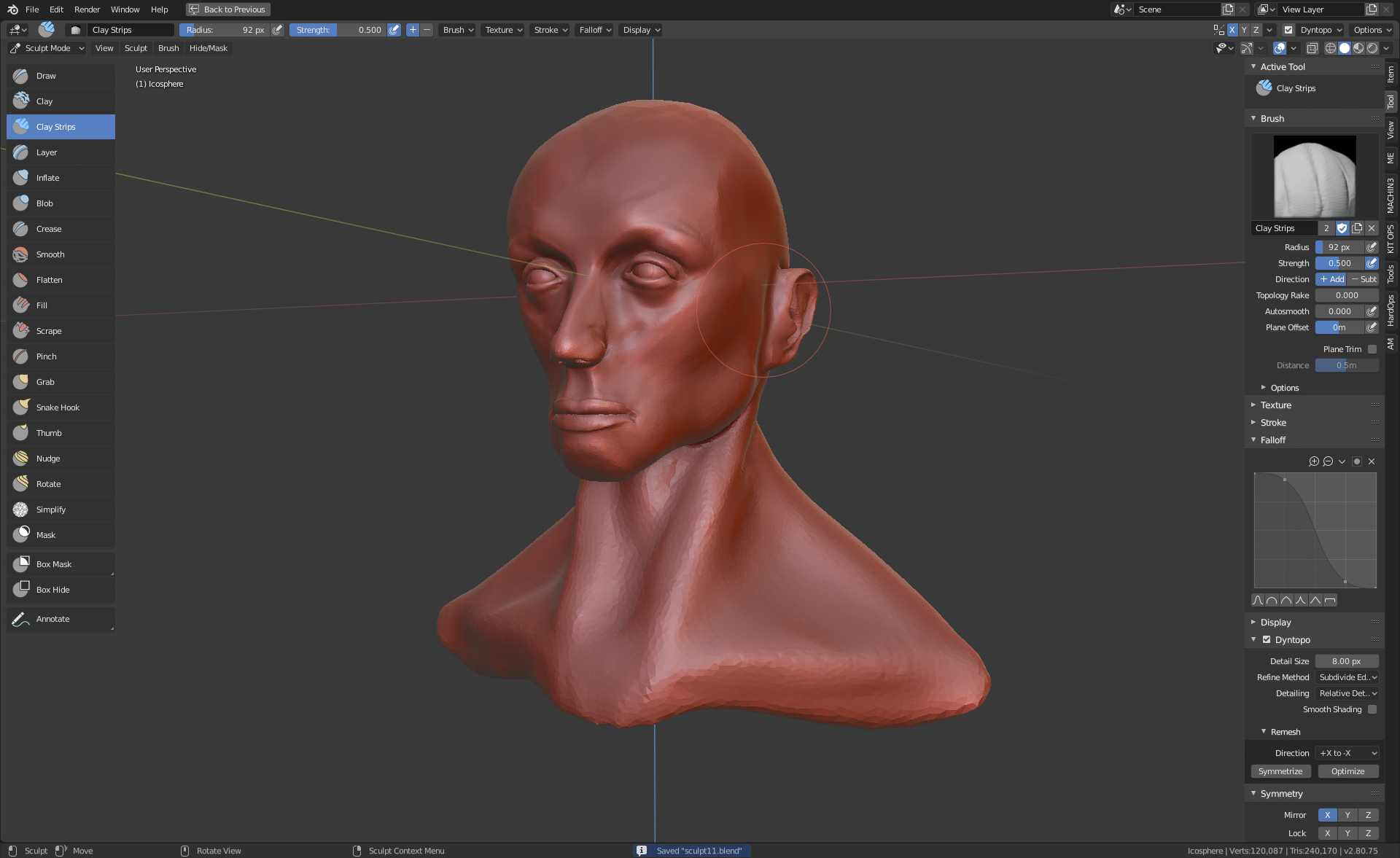The width and height of the screenshot is (1400, 858).
Task: Select the Smooth brush tool
Action: tap(50, 254)
